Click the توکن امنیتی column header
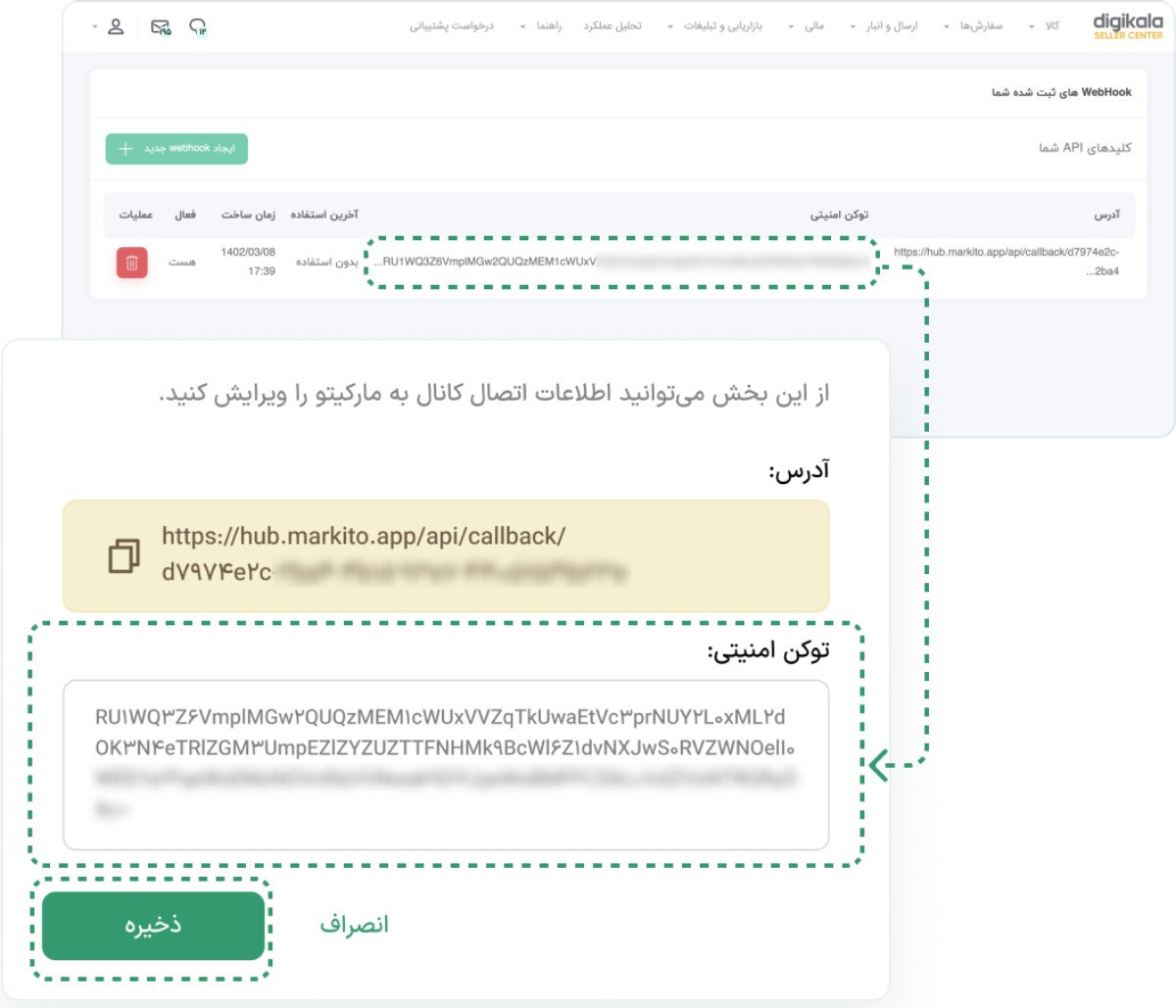 tap(839, 215)
